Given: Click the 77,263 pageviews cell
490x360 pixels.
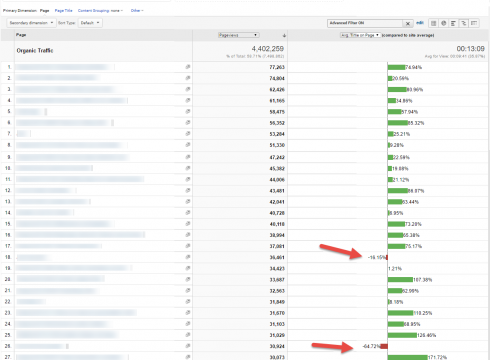Looking at the screenshot, I should [x=277, y=67].
